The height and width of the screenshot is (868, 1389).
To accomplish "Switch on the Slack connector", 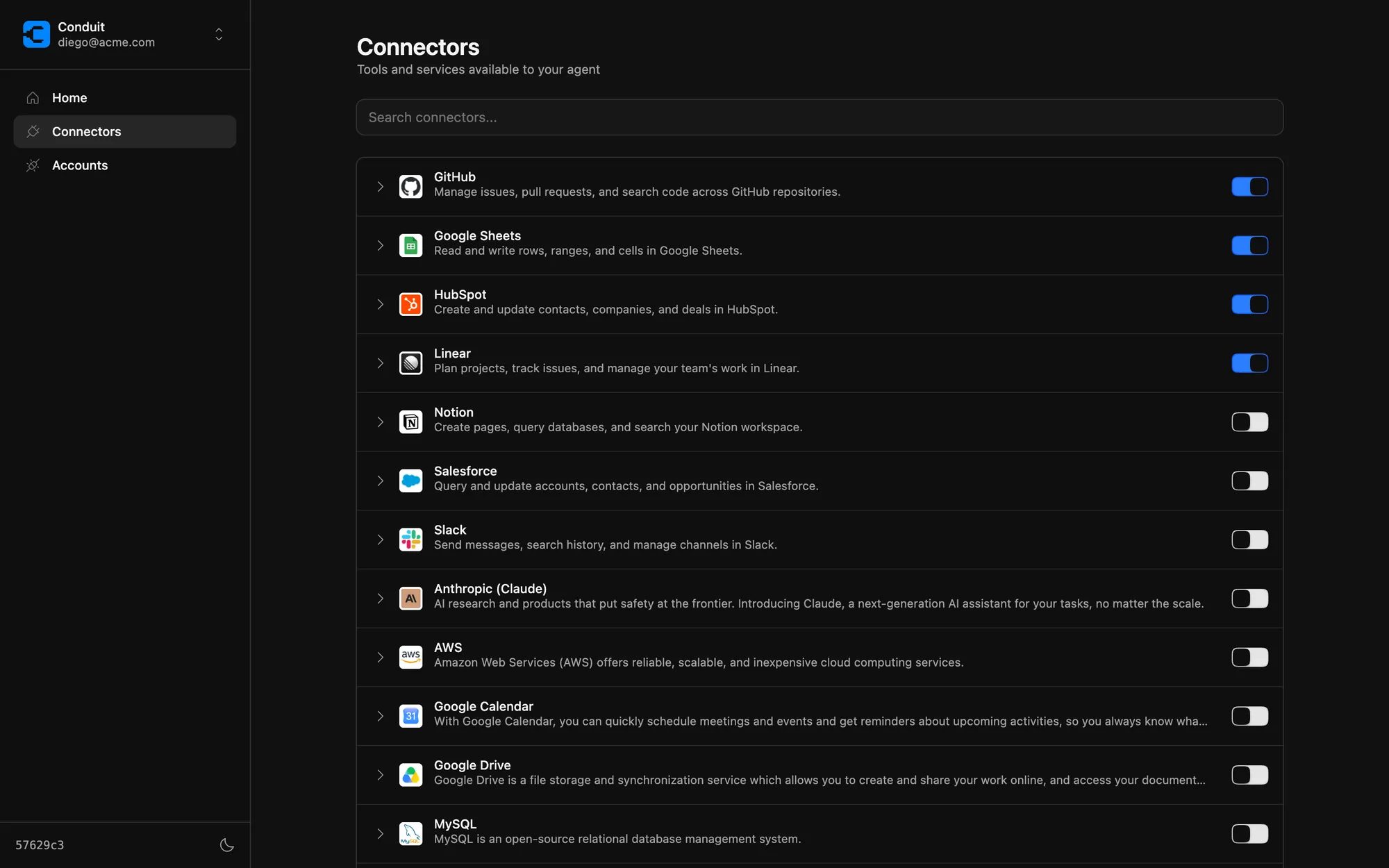I will 1249,540.
